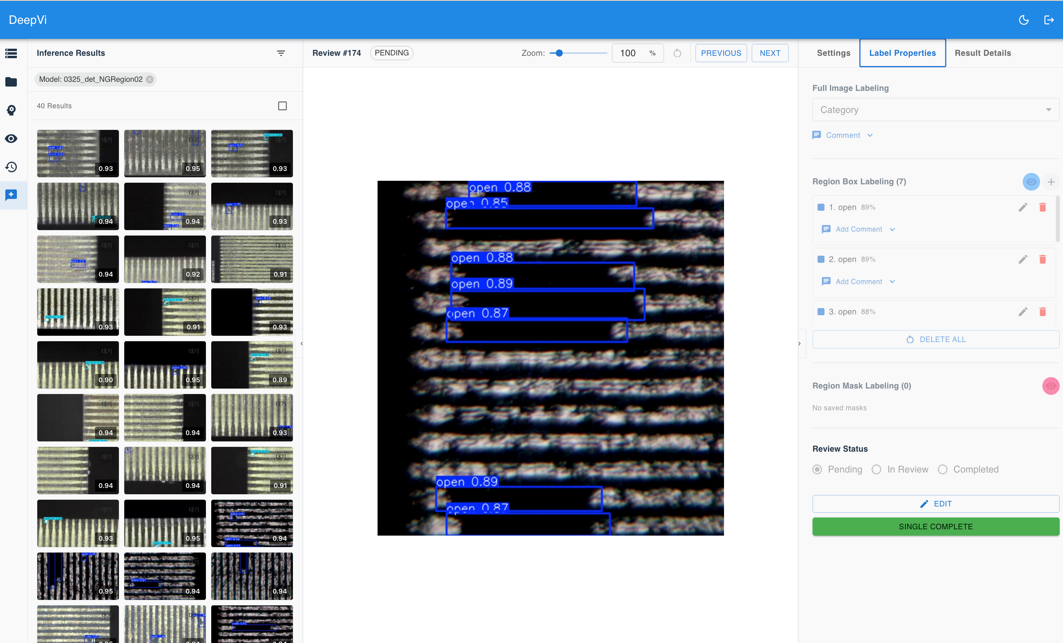Open the Category dropdown under Full Image Labeling
This screenshot has width=1063, height=643.
(x=935, y=110)
